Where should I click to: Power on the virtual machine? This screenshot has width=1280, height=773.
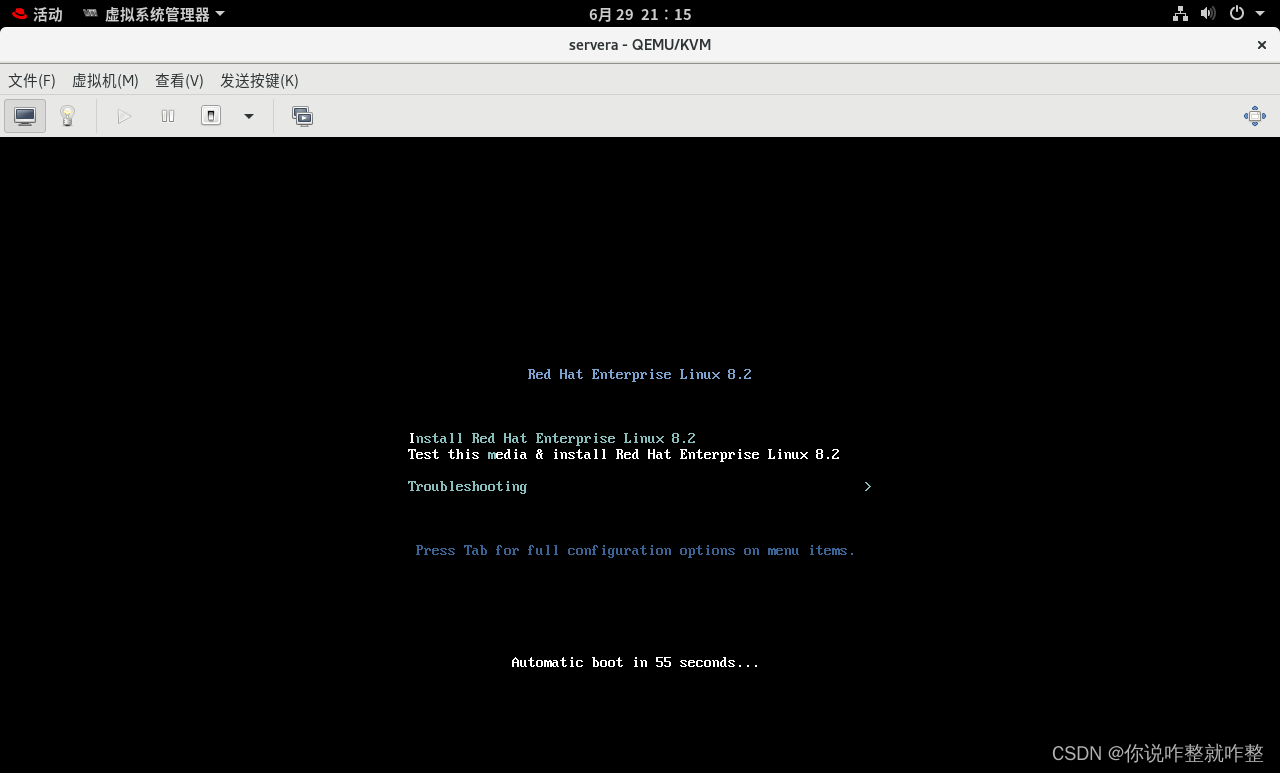click(124, 116)
